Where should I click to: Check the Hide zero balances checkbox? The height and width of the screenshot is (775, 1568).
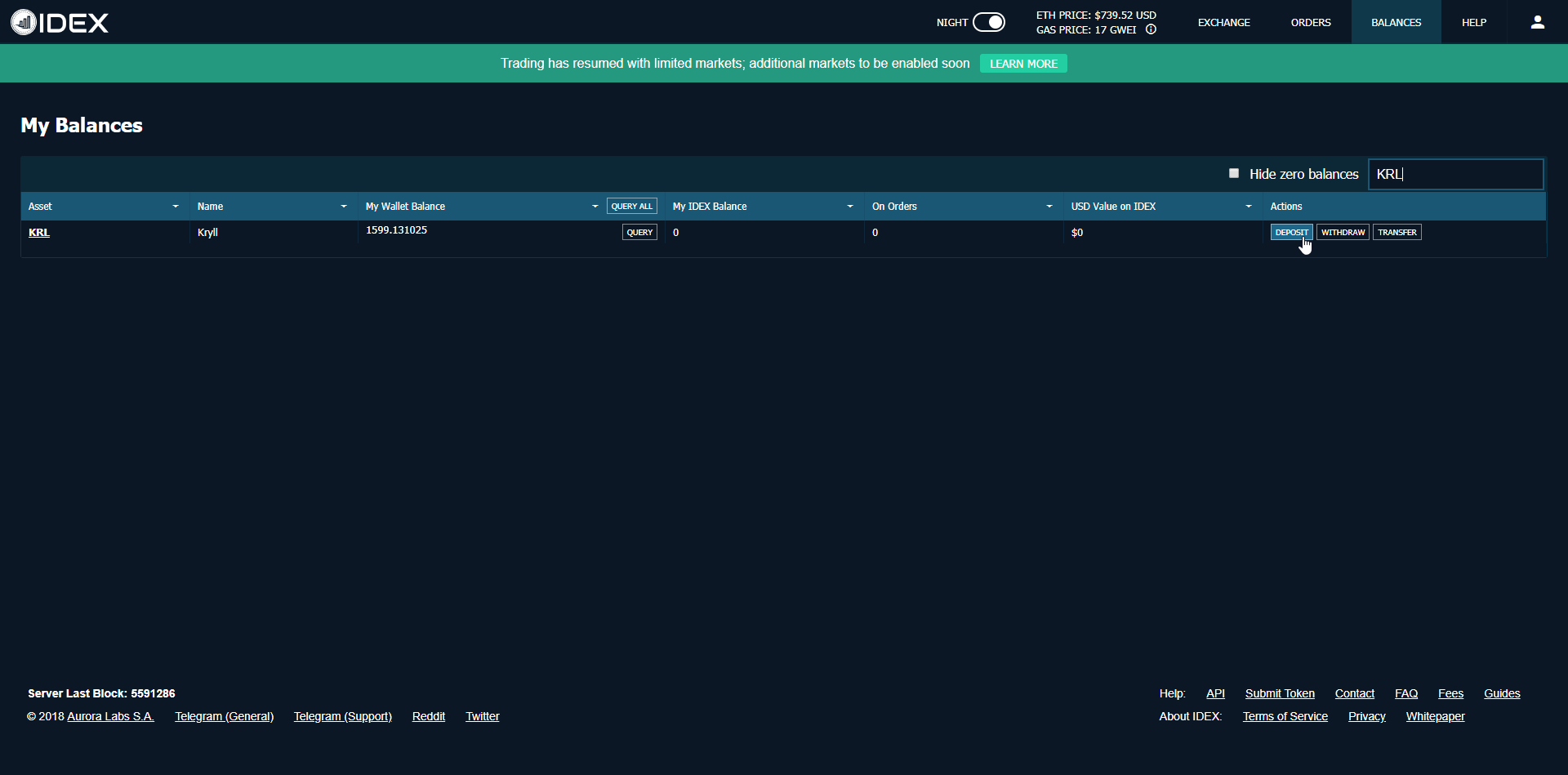point(1234,173)
